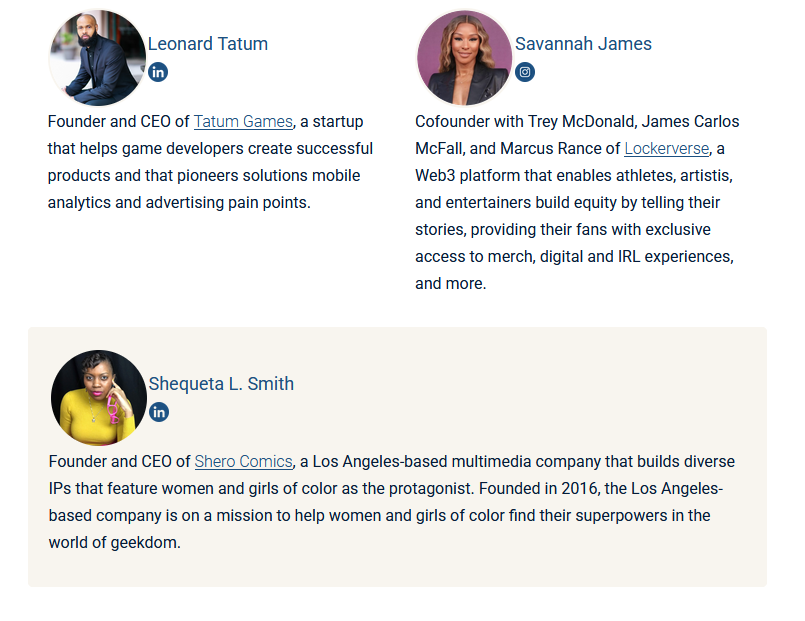805x621 pixels.
Task: Follow the Shero Comics link
Action: (243, 462)
